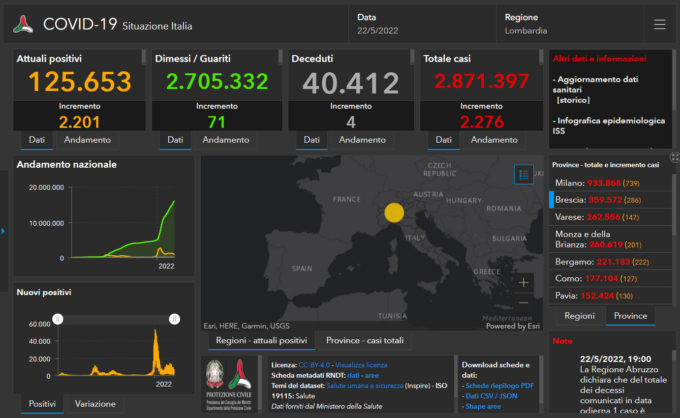Click the yellow Lombardia circle on map

point(394,212)
